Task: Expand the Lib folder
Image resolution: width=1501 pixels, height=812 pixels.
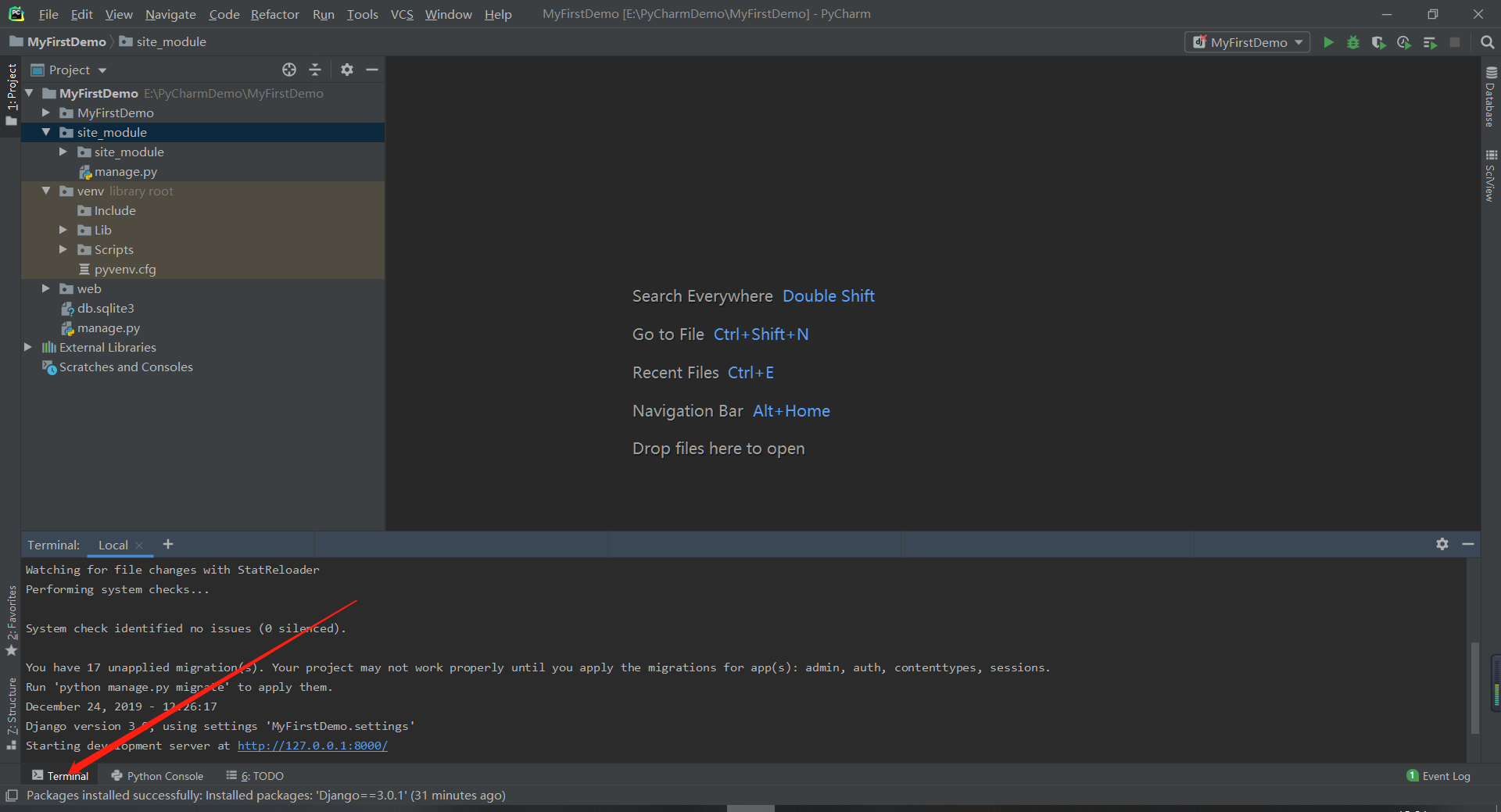Action: [63, 230]
